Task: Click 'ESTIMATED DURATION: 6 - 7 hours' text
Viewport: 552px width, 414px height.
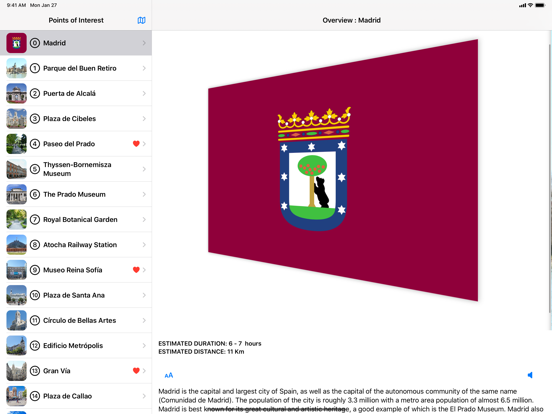Action: click(x=210, y=344)
